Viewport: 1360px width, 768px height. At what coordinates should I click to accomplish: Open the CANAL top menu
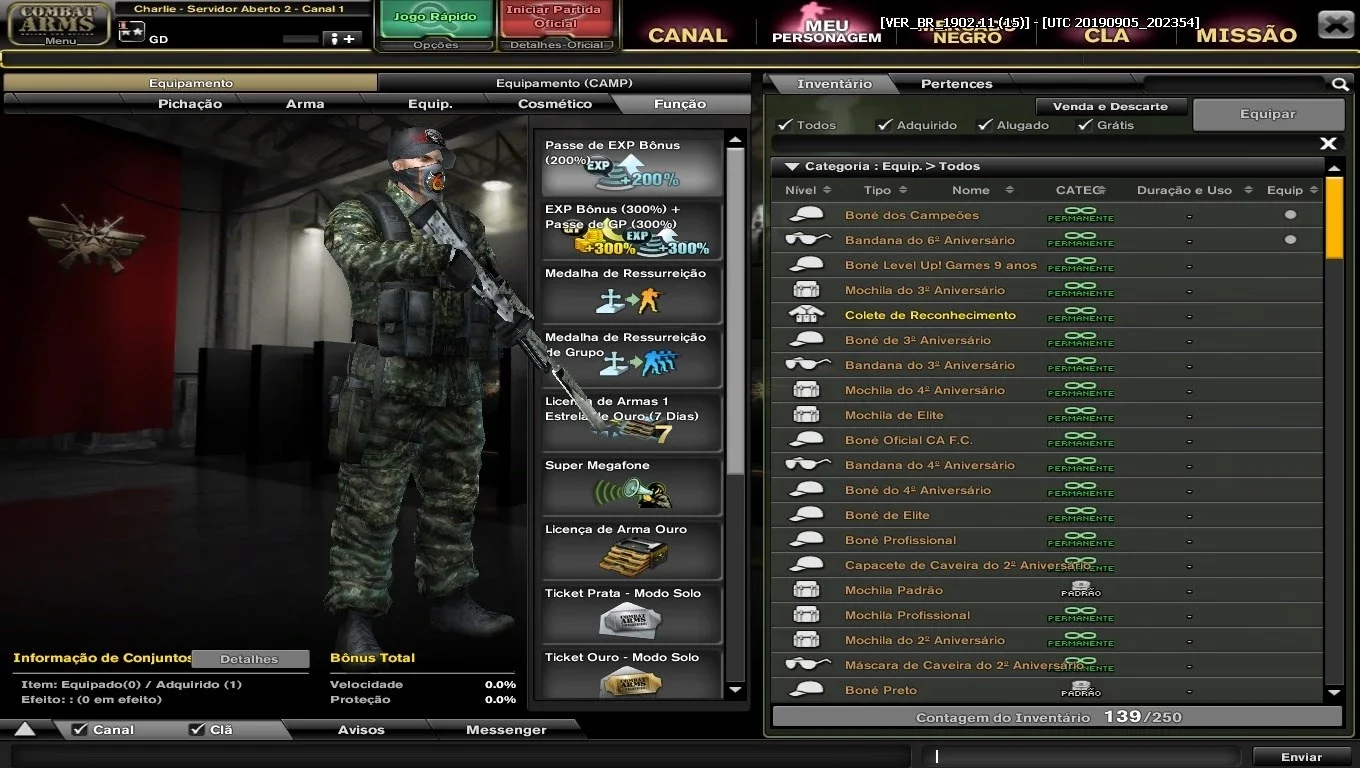click(687, 35)
